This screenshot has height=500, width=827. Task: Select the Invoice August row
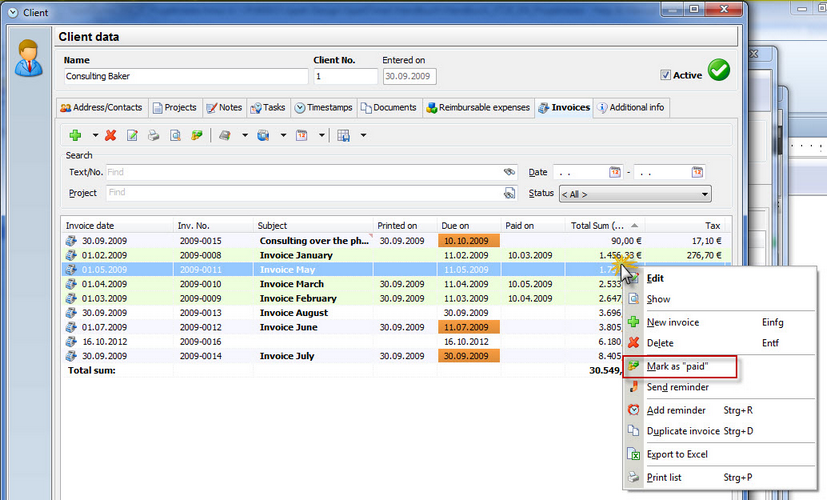pyautogui.click(x=343, y=313)
